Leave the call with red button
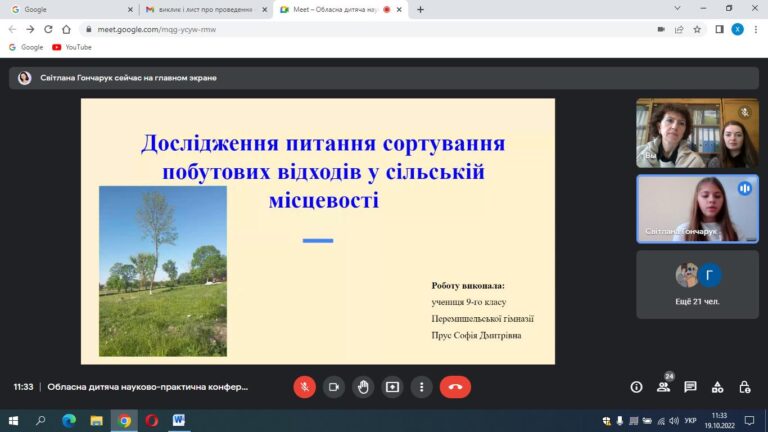Viewport: 768px width, 432px height. point(455,387)
